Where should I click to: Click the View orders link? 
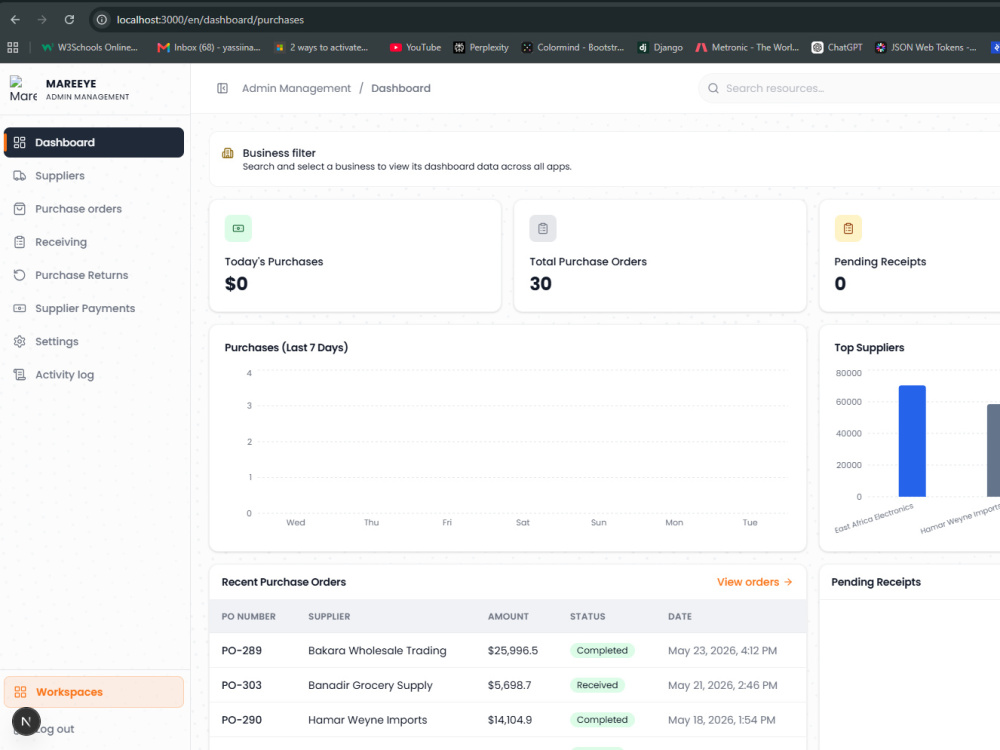point(754,582)
